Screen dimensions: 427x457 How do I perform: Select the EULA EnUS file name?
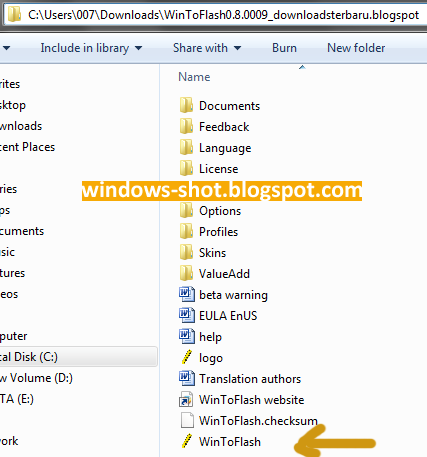pos(228,316)
